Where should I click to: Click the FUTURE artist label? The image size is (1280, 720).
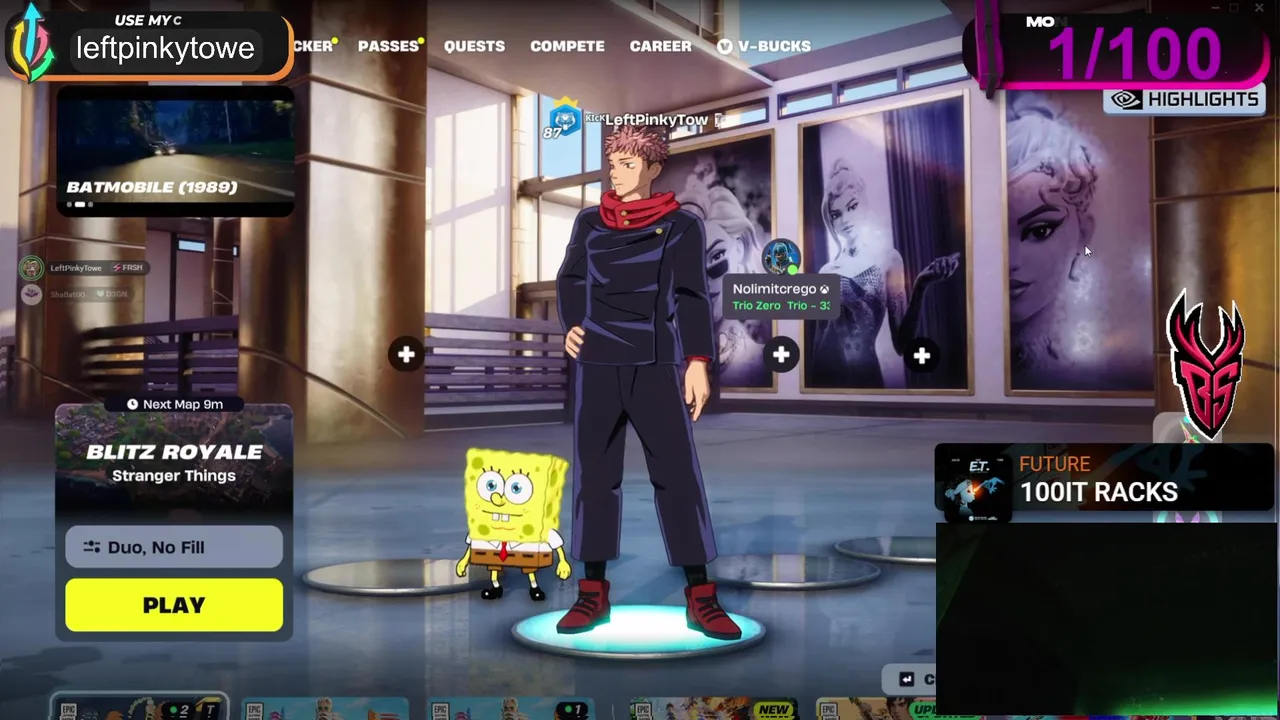point(1054,464)
